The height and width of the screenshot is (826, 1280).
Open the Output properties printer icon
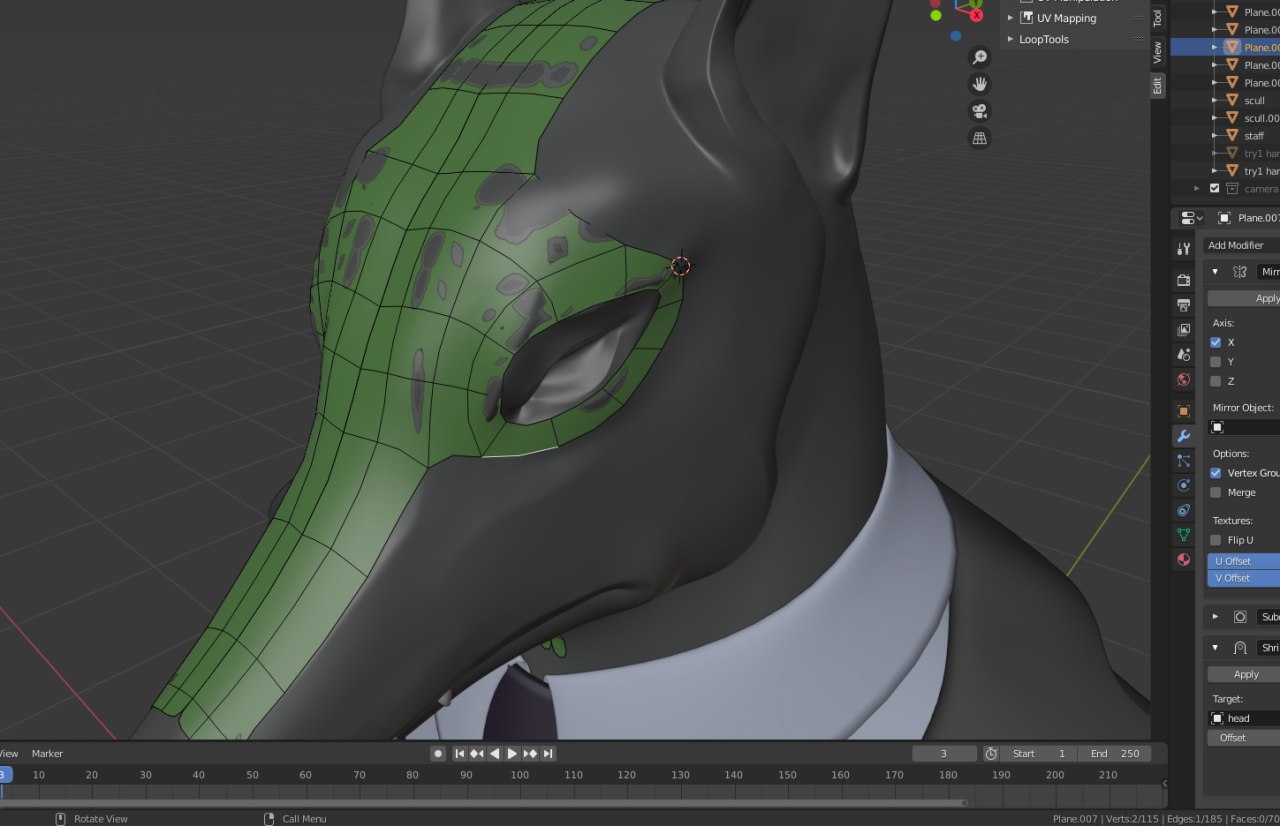[1184, 305]
